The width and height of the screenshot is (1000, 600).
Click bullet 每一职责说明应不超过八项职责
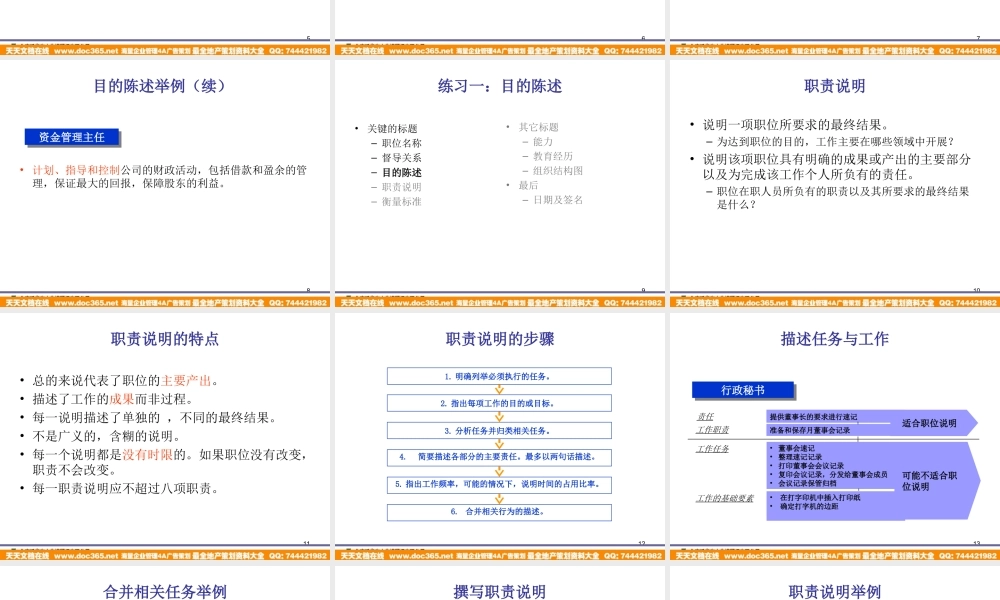pyautogui.click(x=126, y=489)
